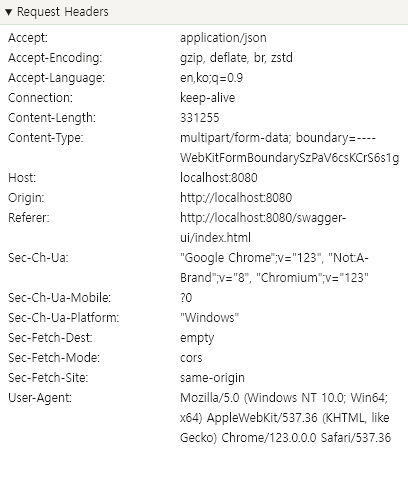Viewport: 408px width, 478px height.
Task: Select the Host value localhost:8080
Action: 219,178
